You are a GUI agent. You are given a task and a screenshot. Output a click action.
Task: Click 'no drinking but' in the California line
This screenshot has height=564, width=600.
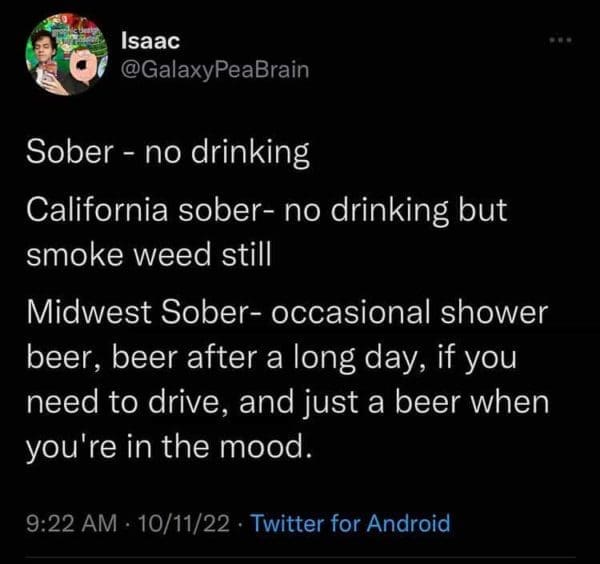tap(392, 211)
